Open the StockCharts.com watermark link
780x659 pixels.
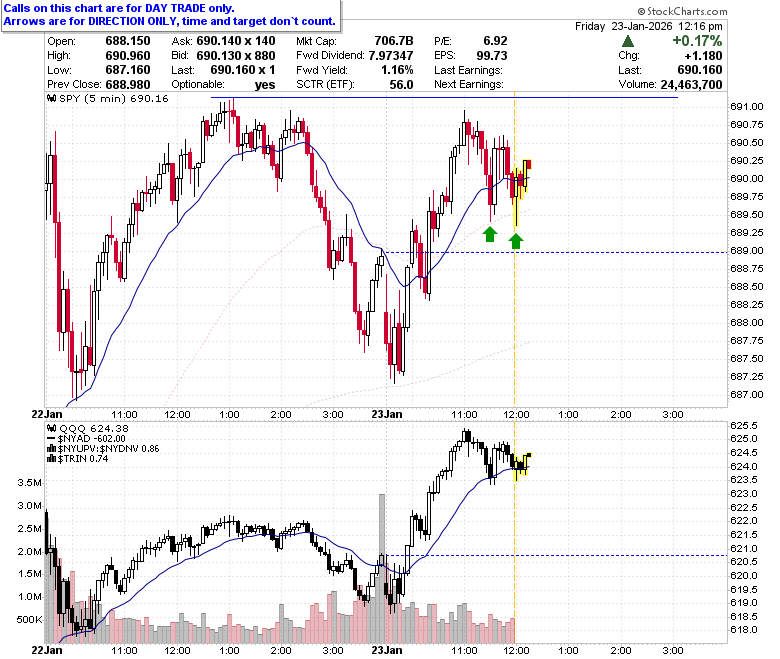pyautogui.click(x=682, y=11)
